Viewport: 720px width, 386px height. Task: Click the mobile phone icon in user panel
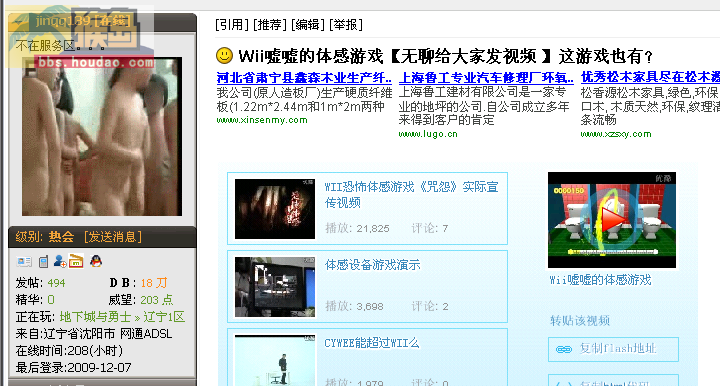tap(43, 262)
